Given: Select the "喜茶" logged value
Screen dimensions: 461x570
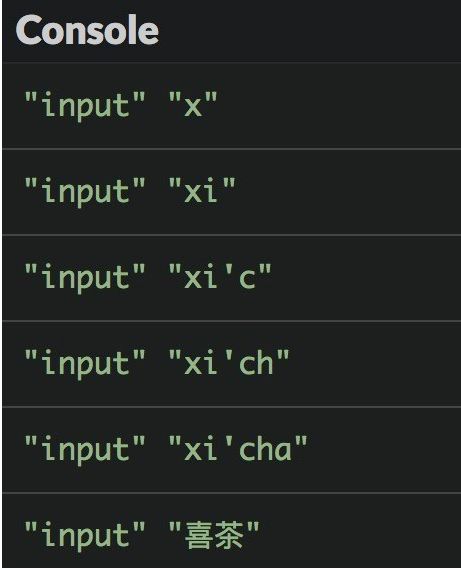Looking at the screenshot, I should [214, 535].
